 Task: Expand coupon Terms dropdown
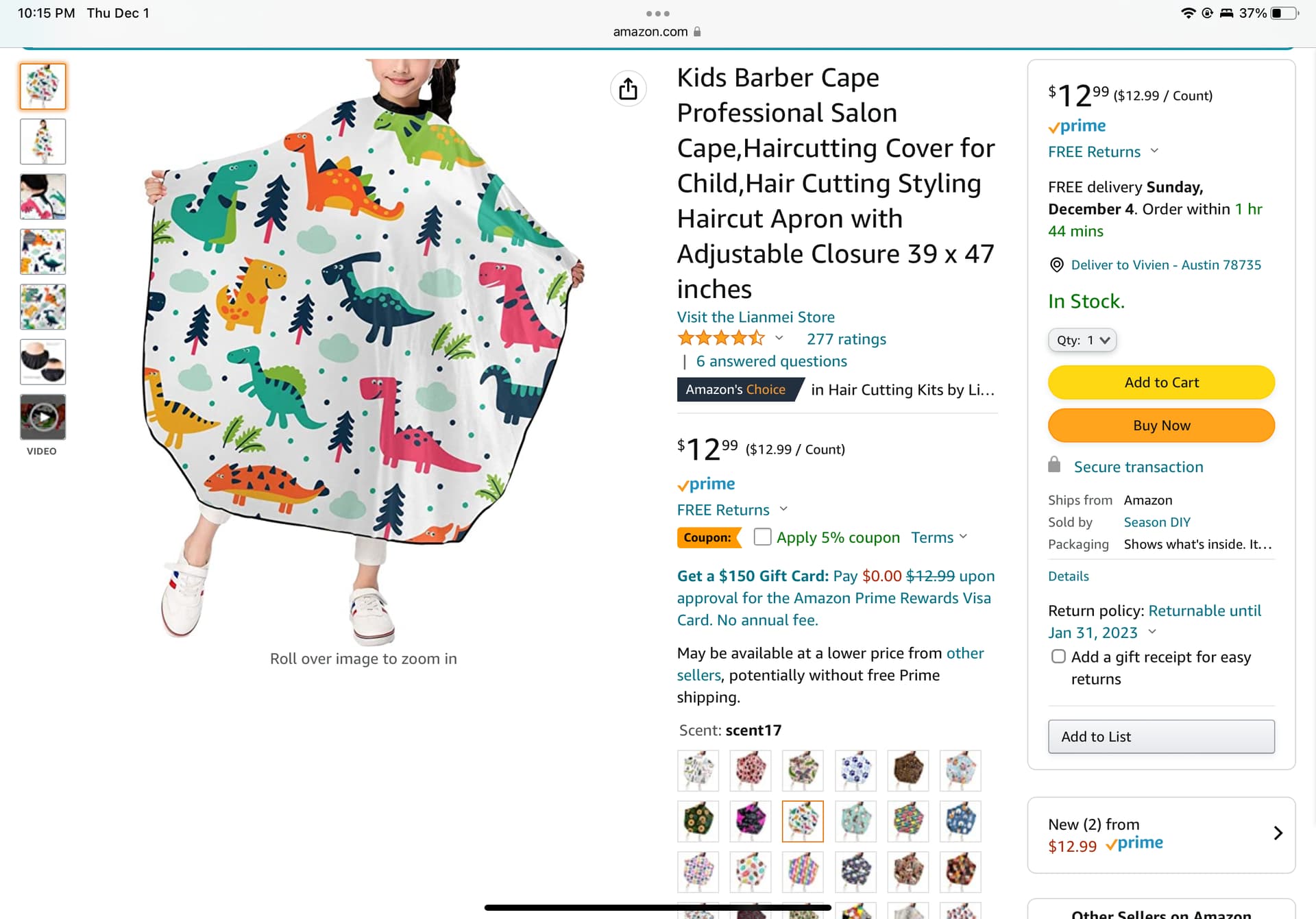(x=939, y=537)
